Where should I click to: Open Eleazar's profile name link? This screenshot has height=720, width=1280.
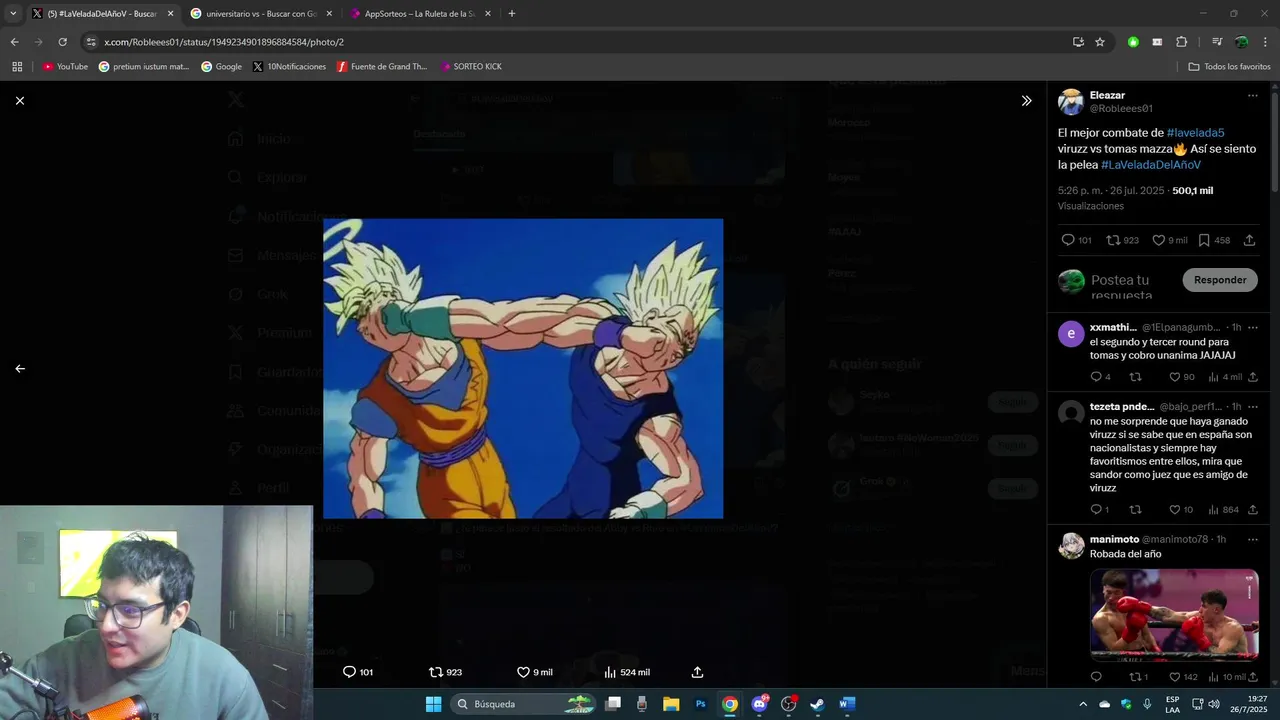click(x=1107, y=95)
